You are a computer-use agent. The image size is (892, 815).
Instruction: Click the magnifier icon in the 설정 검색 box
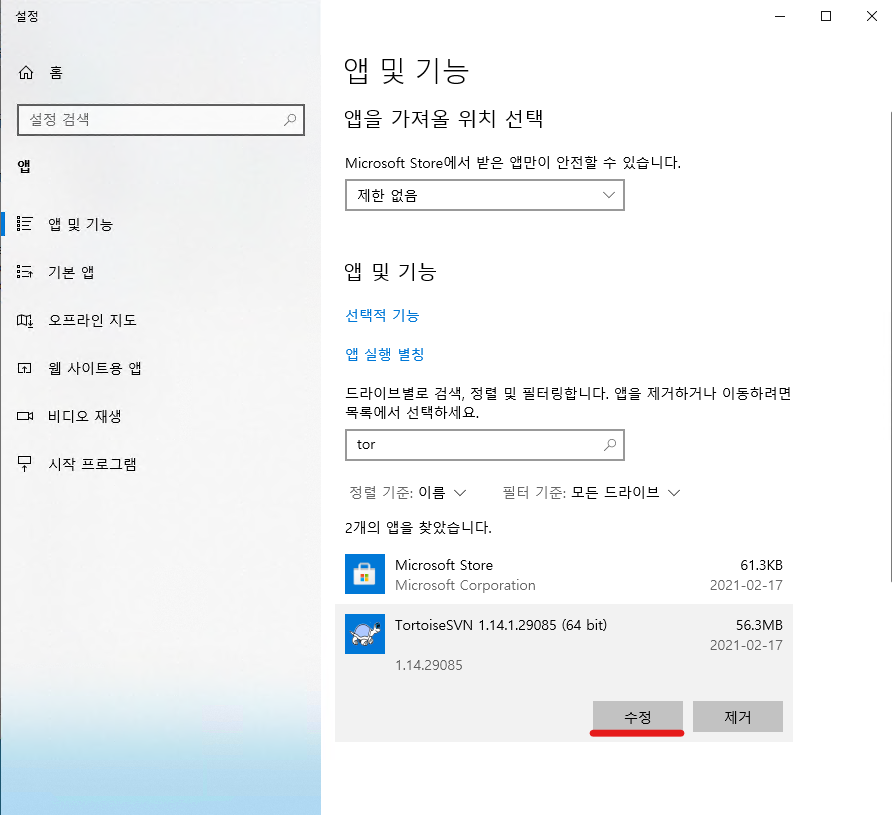click(290, 119)
